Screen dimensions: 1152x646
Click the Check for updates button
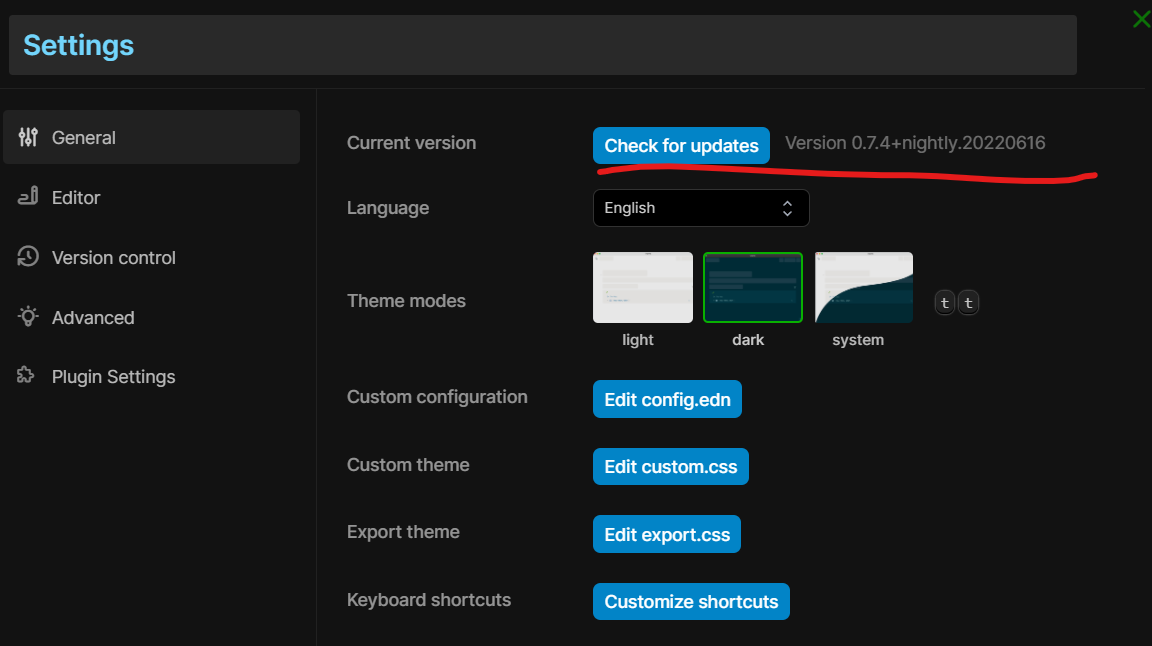click(x=681, y=145)
